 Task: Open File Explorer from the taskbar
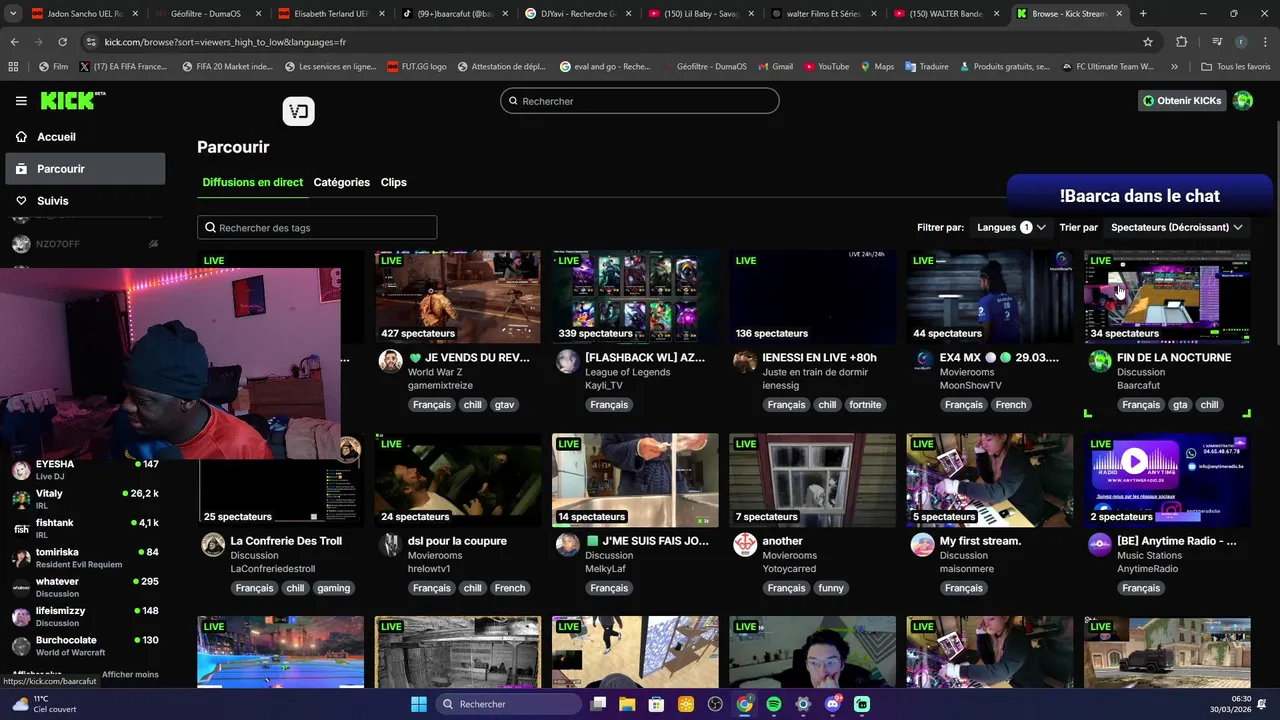tap(627, 704)
